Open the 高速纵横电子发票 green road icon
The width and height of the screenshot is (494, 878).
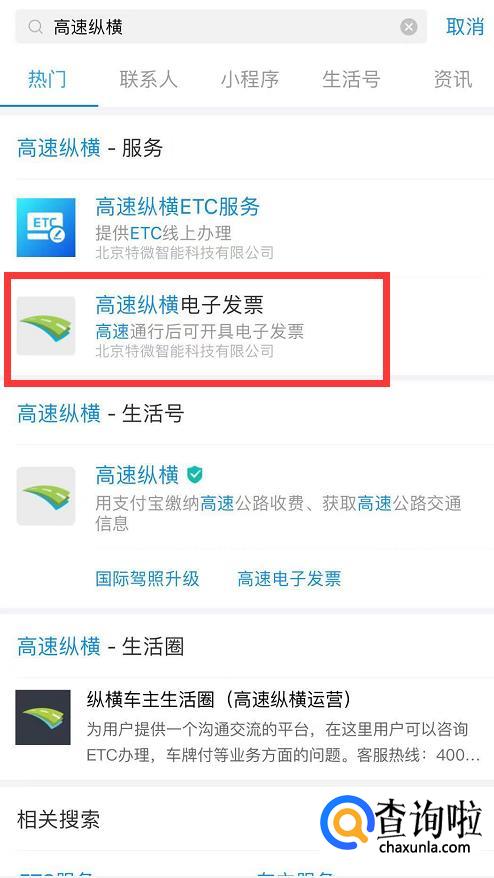46,326
